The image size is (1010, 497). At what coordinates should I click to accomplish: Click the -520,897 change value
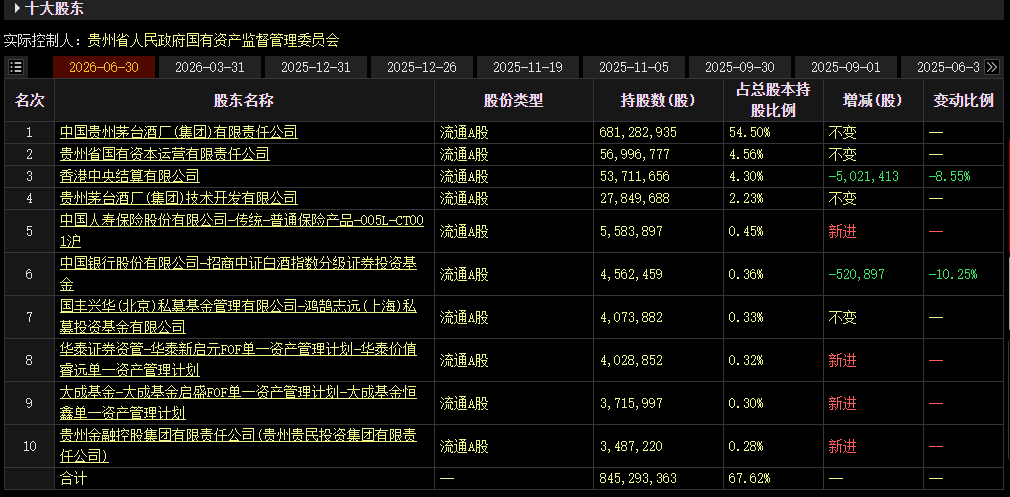pos(857,274)
